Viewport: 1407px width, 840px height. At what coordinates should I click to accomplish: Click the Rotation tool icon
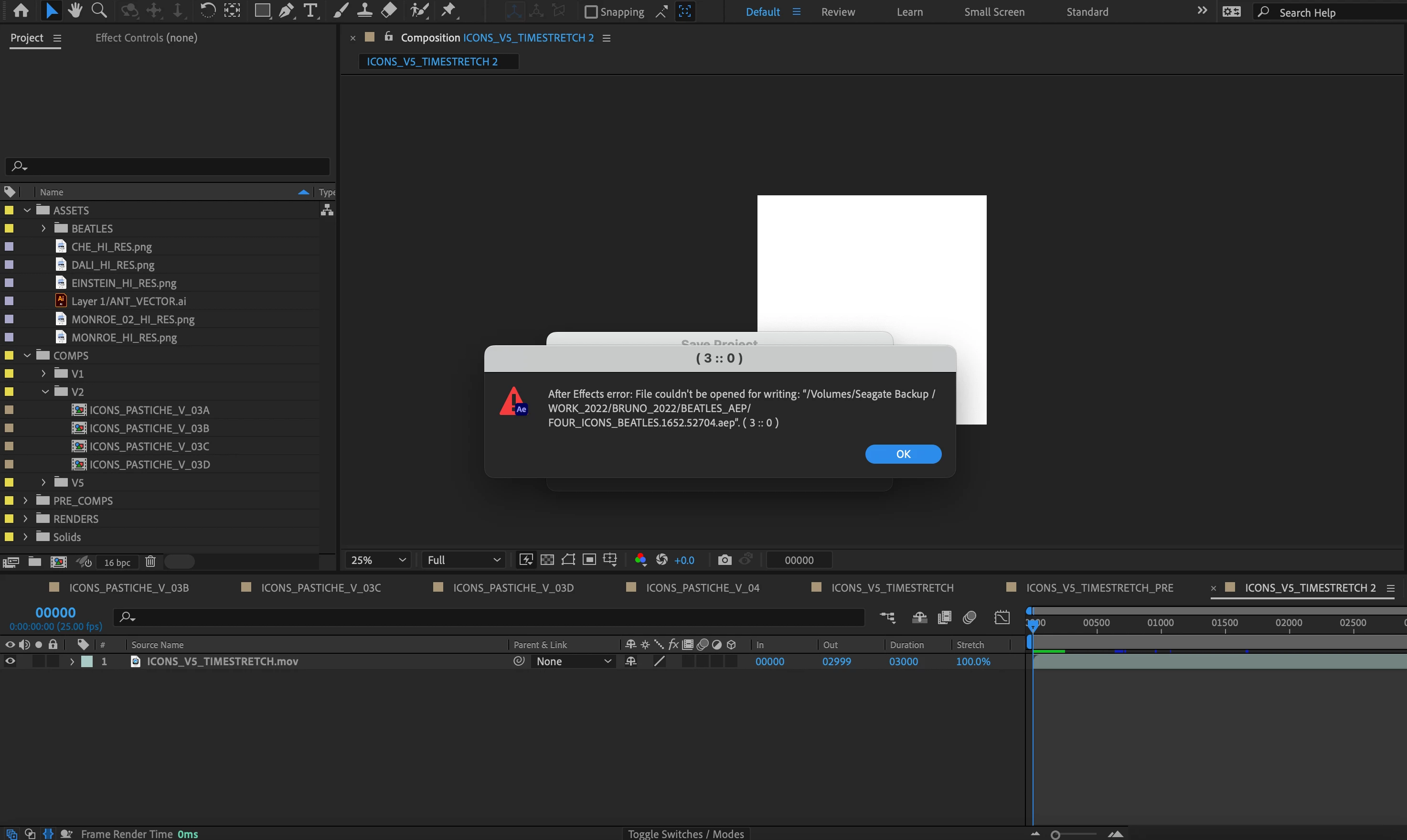pyautogui.click(x=208, y=10)
